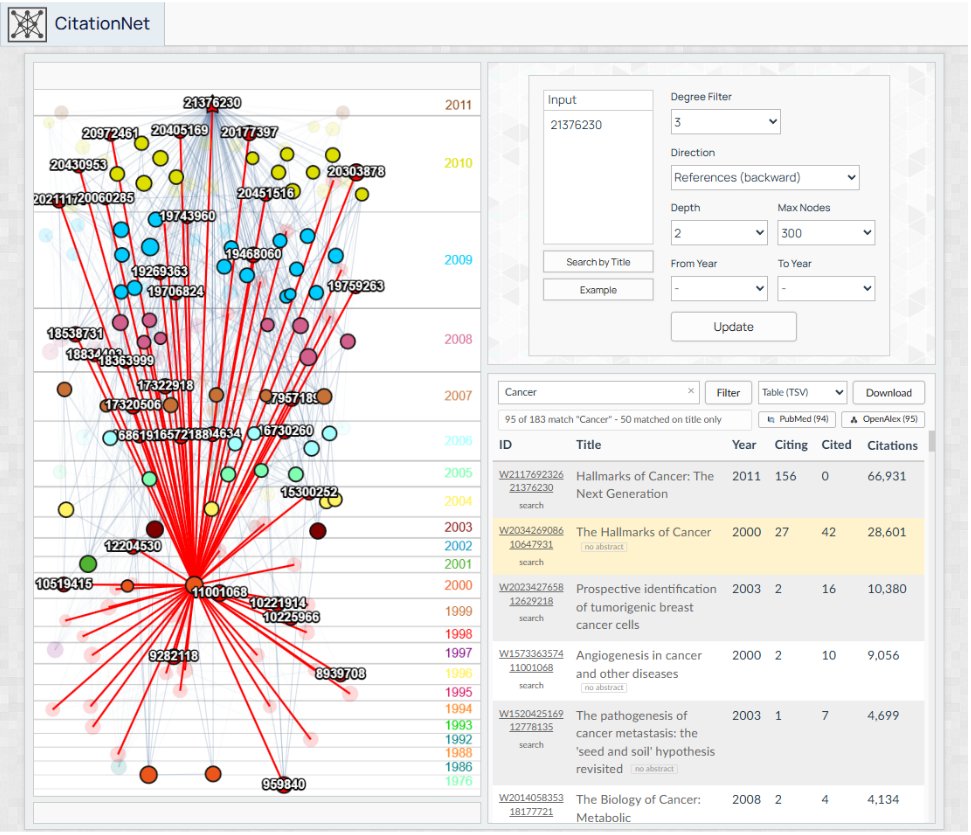The image size is (971, 835).
Task: Sort table by Cited column header
Action: [836, 445]
